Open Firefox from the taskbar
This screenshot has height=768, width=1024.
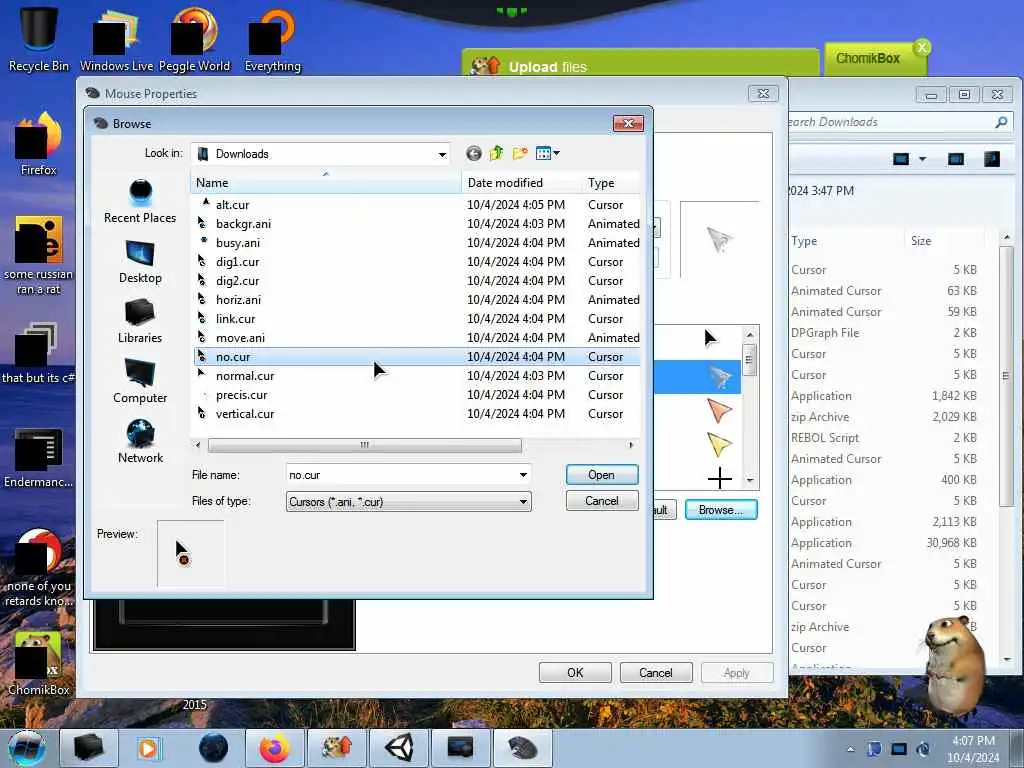pyautogui.click(x=275, y=748)
